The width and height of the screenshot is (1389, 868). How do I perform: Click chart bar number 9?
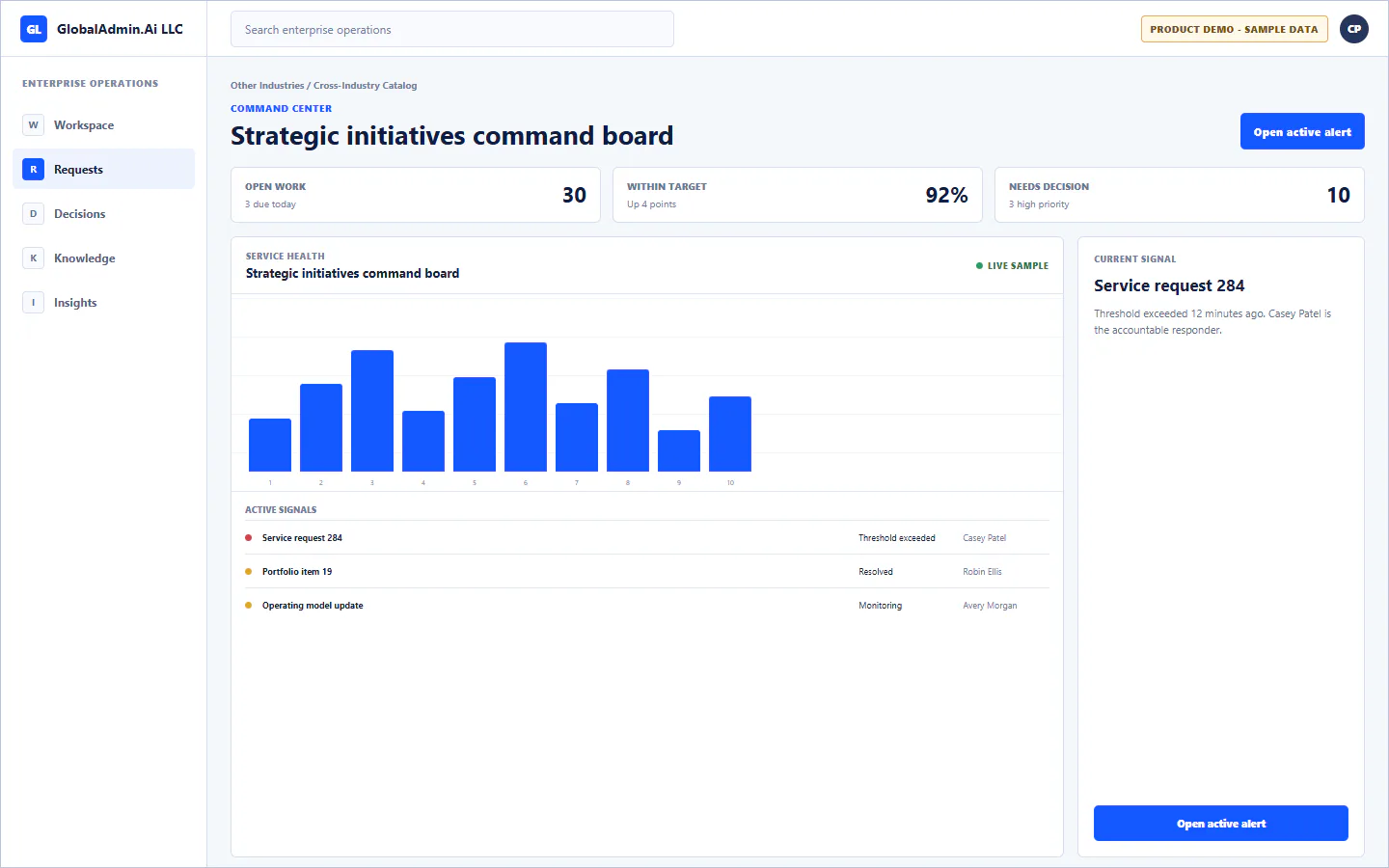[679, 451]
